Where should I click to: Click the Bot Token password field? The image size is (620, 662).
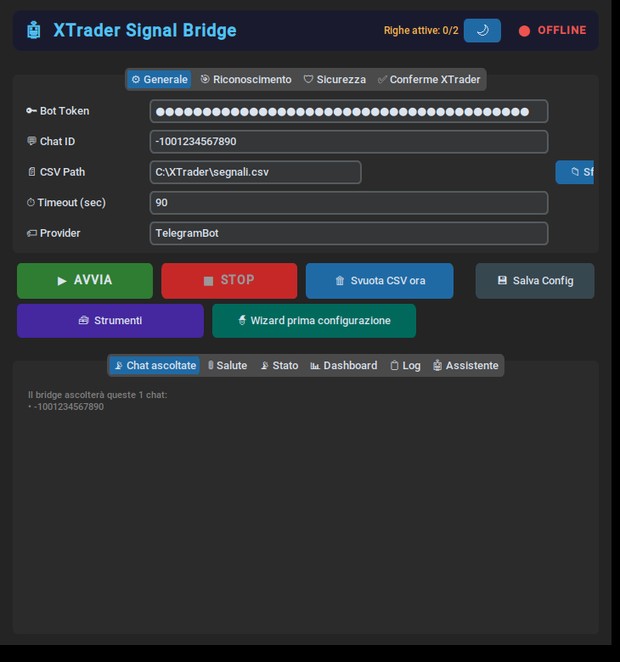tap(349, 111)
